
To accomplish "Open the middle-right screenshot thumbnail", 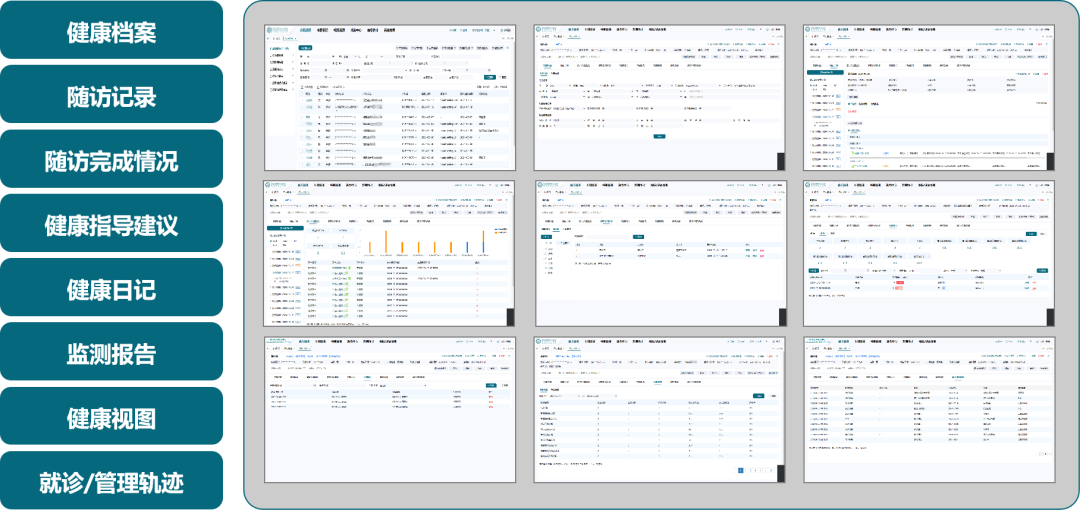I will coord(927,253).
